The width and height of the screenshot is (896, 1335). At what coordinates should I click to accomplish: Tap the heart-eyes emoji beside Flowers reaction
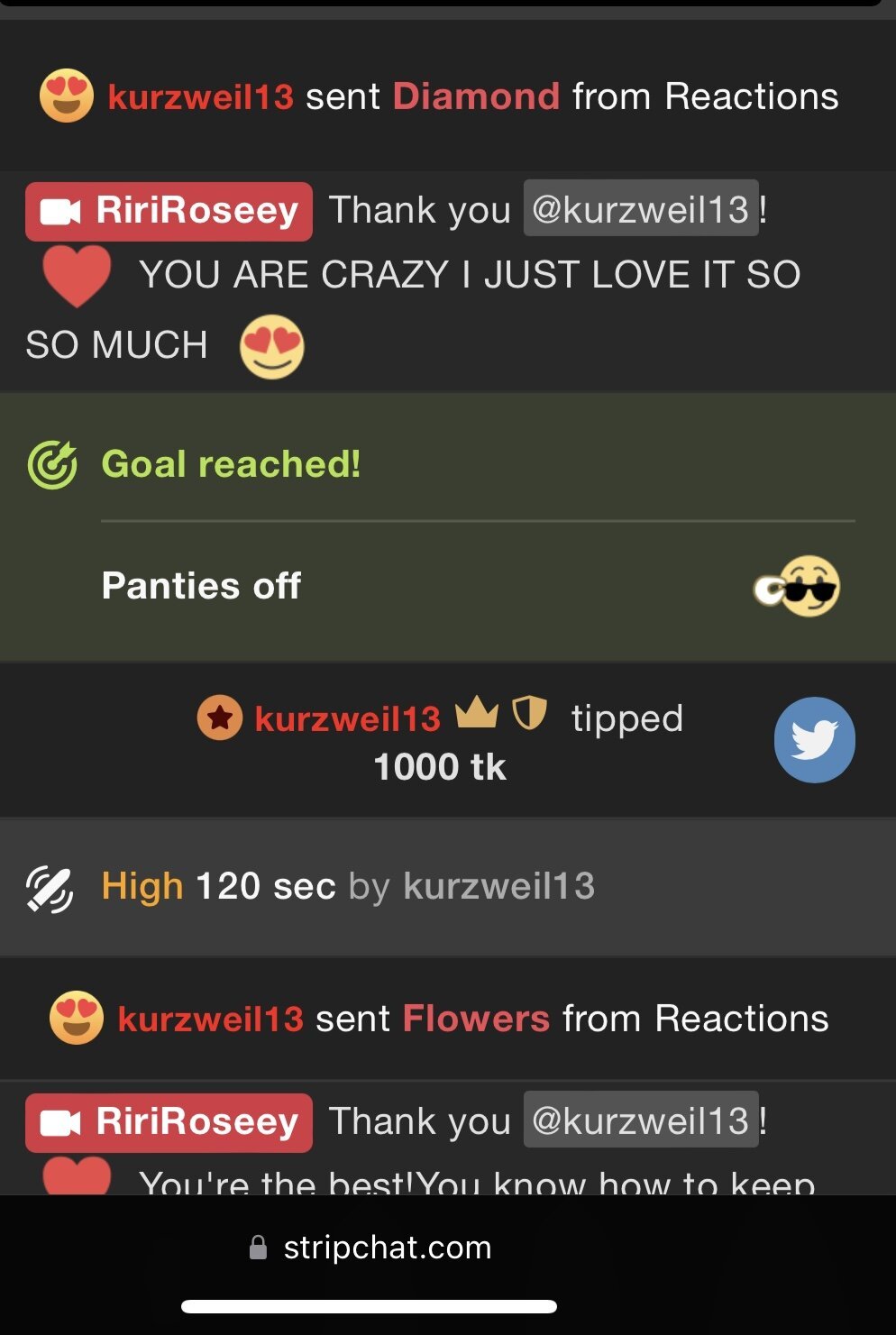pyautogui.click(x=77, y=1018)
